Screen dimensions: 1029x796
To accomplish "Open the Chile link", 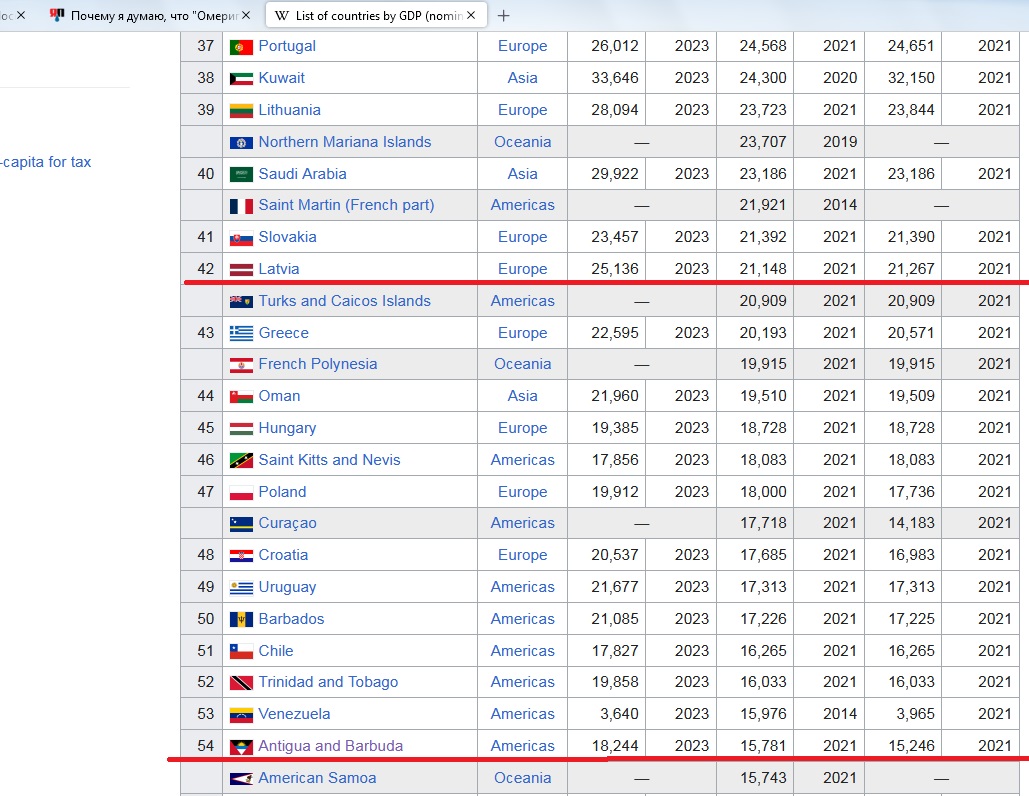I will pos(276,651).
